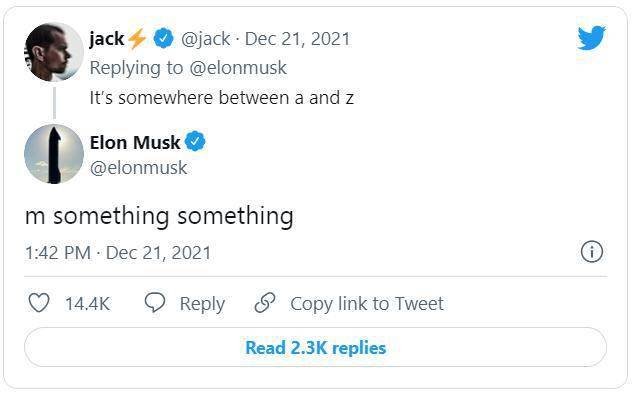
Task: Click jack's Dec 21, 2021 date
Action: point(297,39)
